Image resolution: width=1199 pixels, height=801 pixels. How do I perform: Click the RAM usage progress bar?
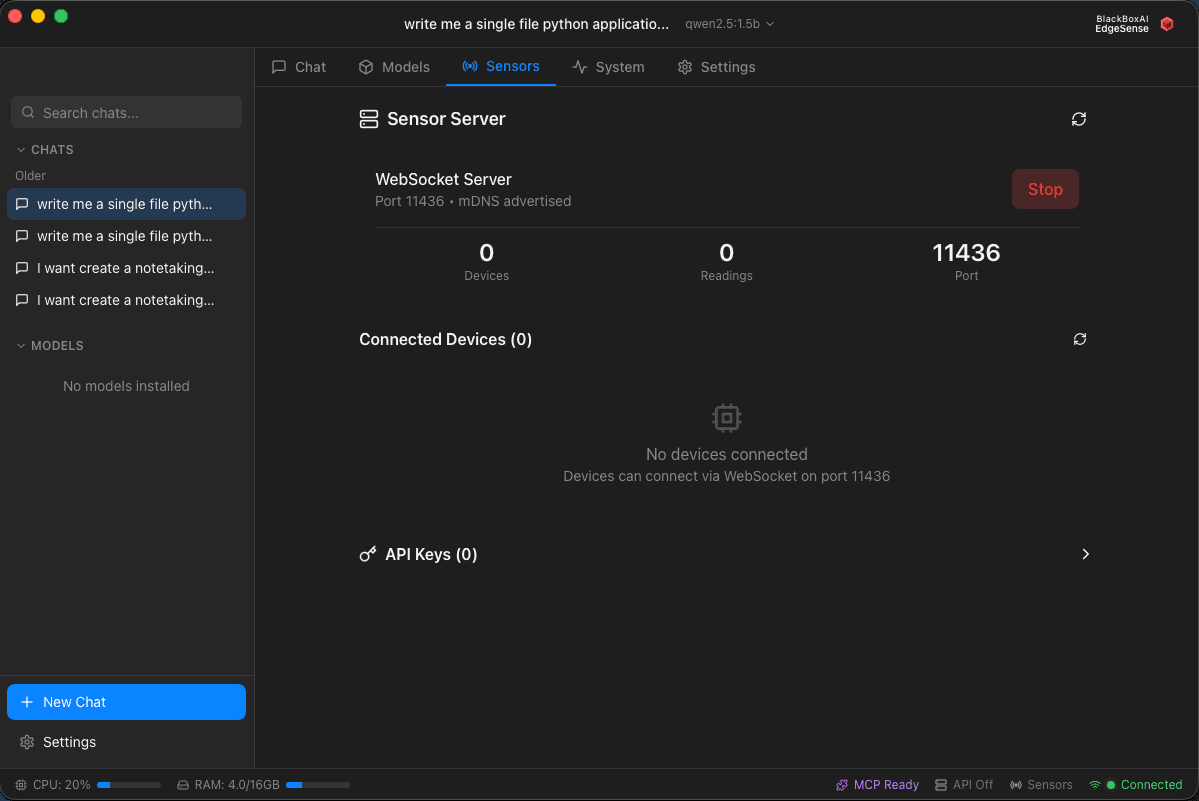pos(317,785)
